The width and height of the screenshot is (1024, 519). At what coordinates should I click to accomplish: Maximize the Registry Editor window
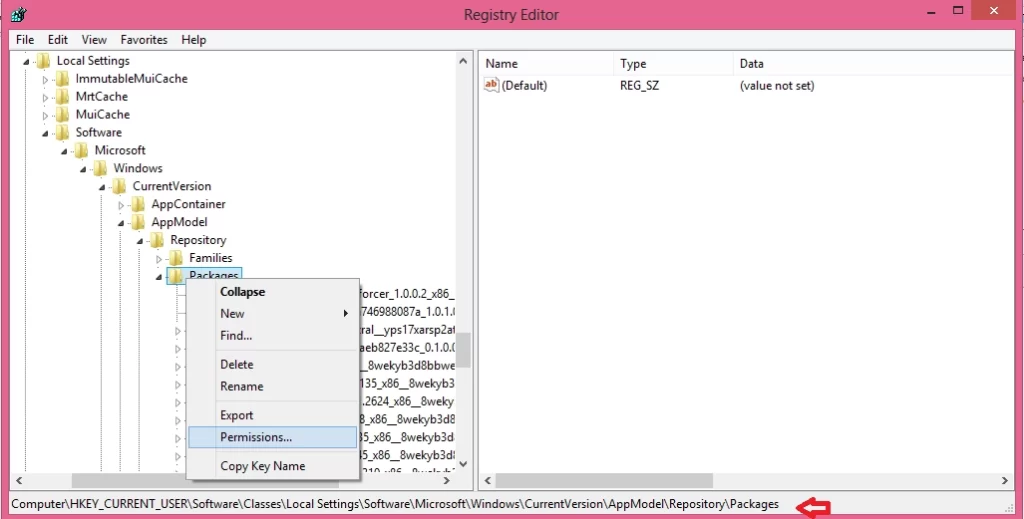(x=958, y=10)
